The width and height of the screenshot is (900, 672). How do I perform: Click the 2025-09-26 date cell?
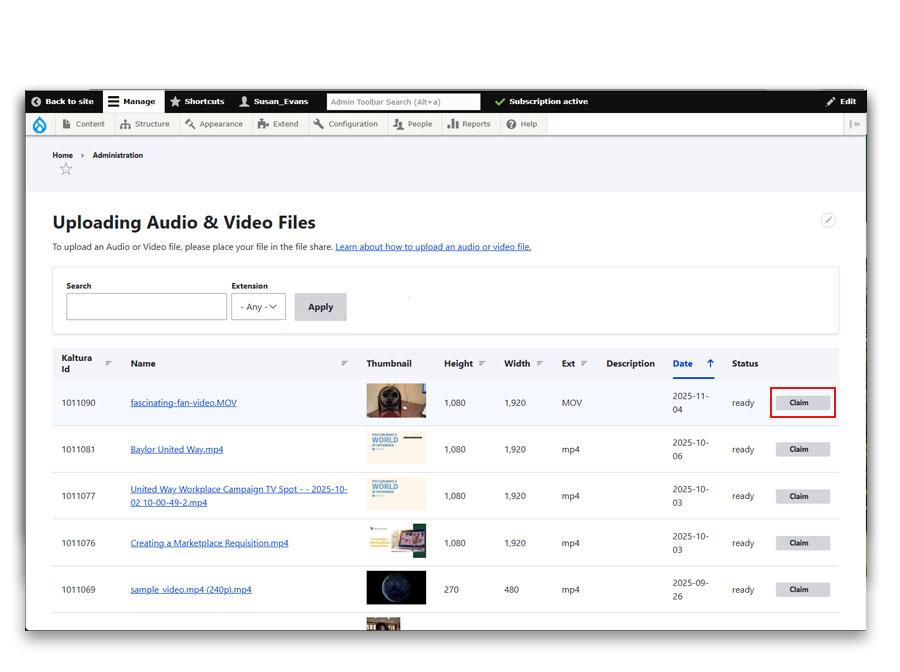click(x=690, y=589)
